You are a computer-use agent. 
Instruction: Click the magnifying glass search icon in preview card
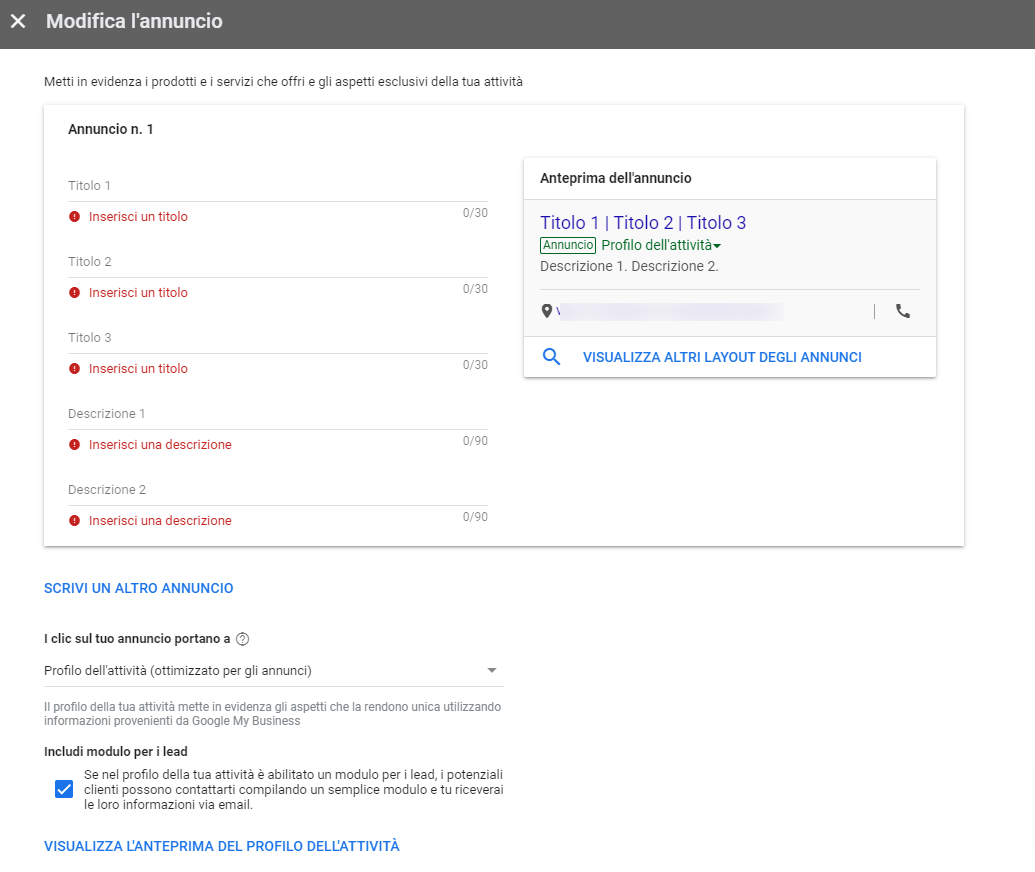551,356
